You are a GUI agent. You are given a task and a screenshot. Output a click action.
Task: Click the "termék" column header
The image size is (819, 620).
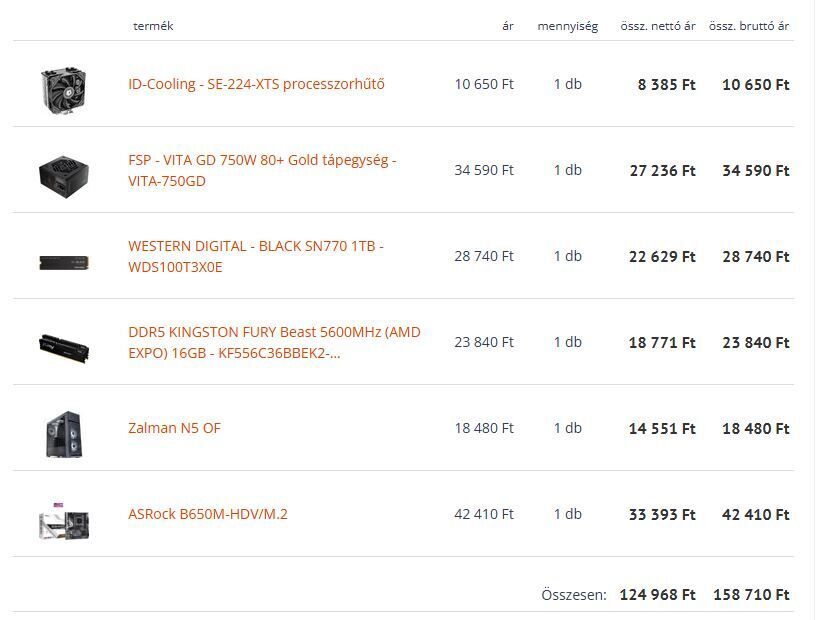click(x=153, y=26)
